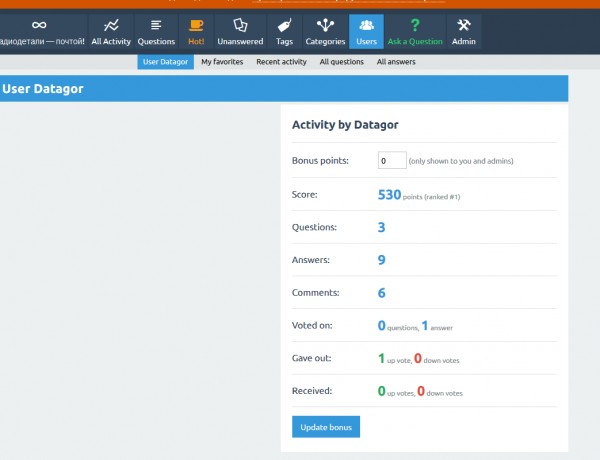Open the Questions list icon
The width and height of the screenshot is (600, 460).
click(x=156, y=25)
